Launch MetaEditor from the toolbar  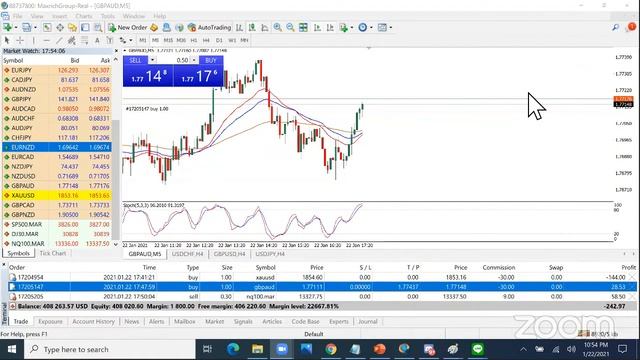pyautogui.click(x=154, y=27)
